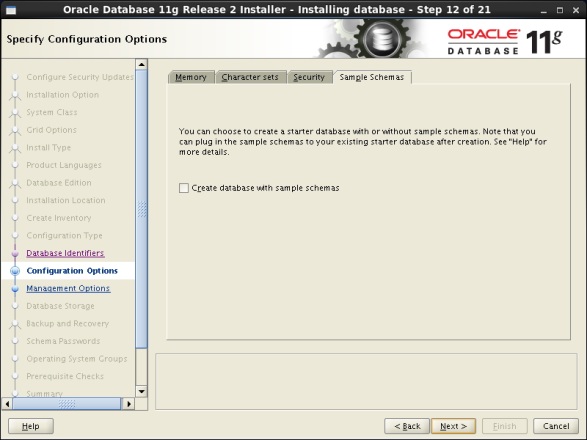Open the installer Help
Image resolution: width=587 pixels, height=440 pixels.
pos(31,426)
